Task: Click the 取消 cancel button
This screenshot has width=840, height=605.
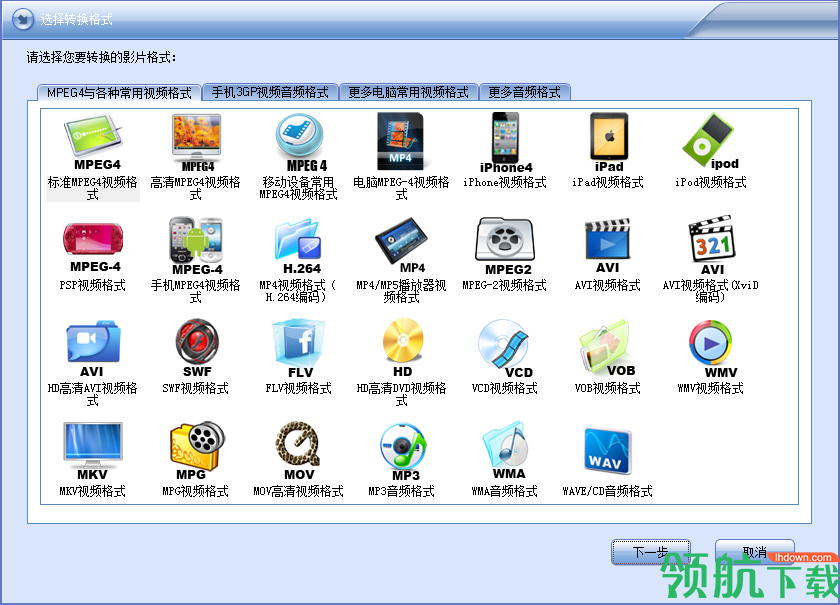Action: (754, 552)
